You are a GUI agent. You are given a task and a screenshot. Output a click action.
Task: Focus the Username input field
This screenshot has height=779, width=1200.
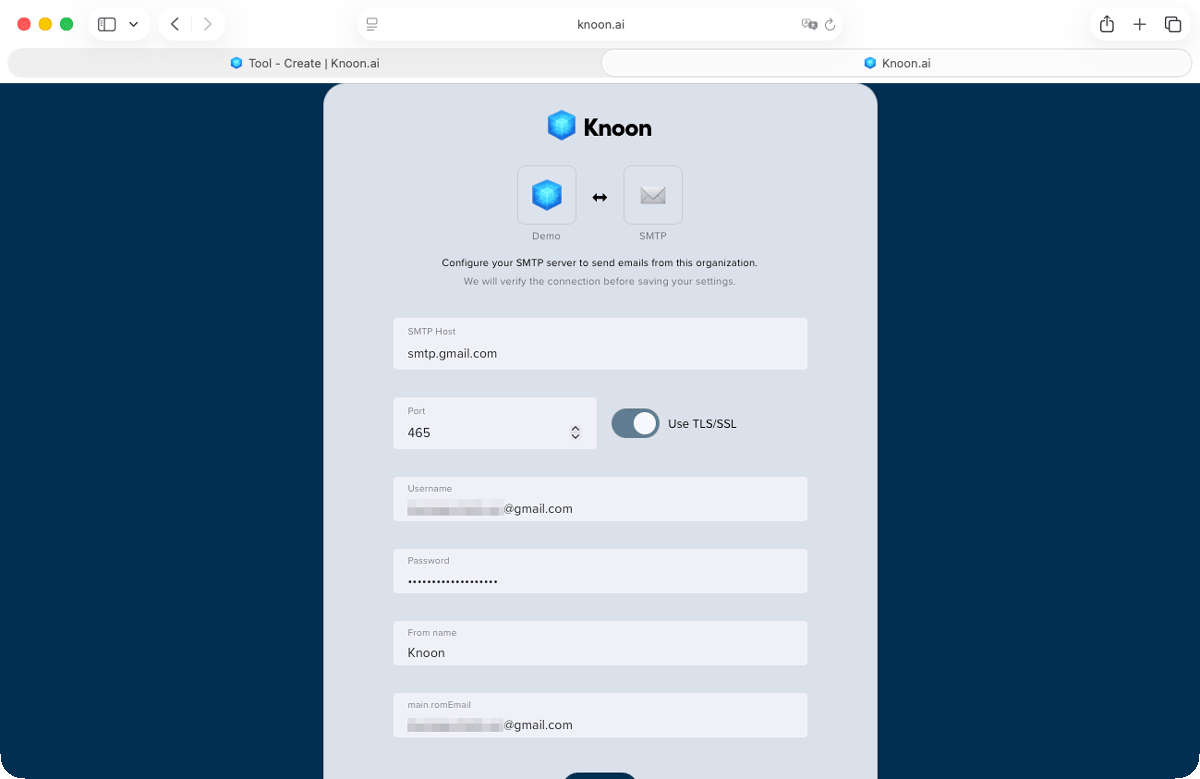[x=600, y=499]
